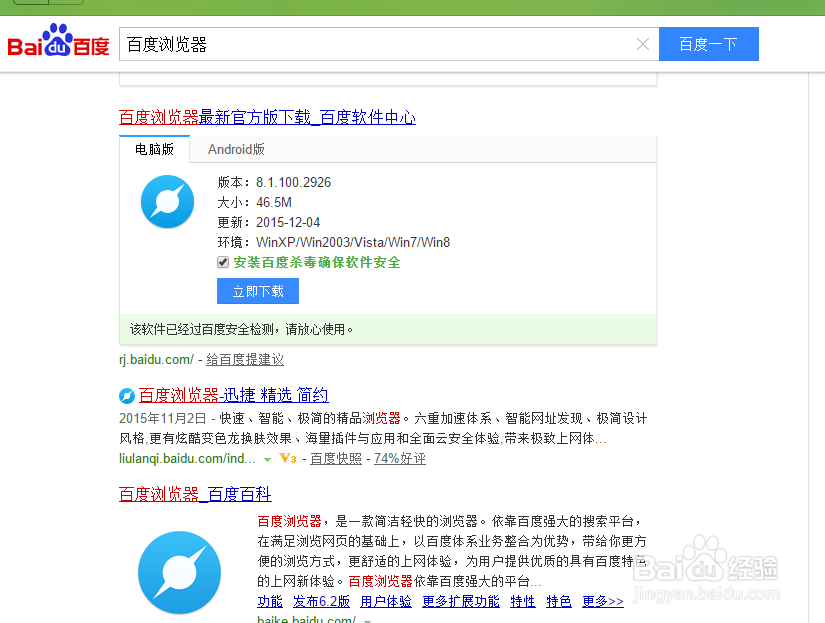Open the 功能 sub-link
This screenshot has height=623, width=825.
click(x=270, y=601)
